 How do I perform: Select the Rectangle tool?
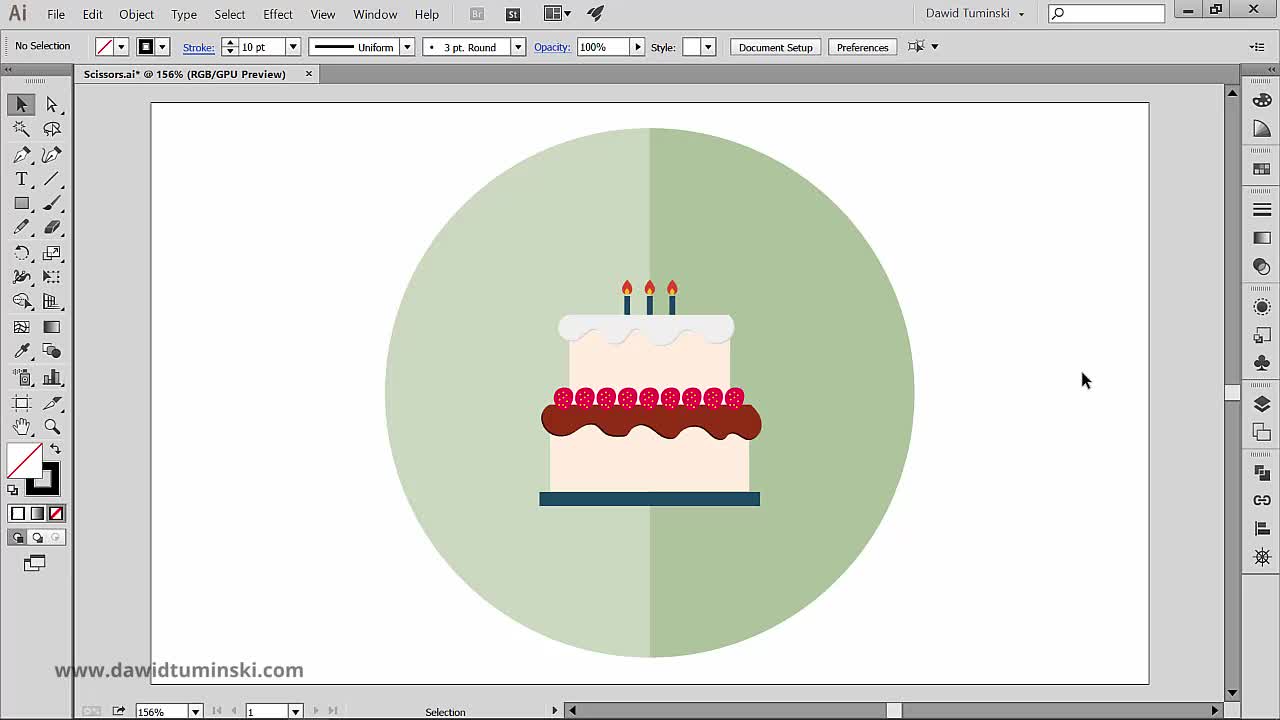pos(21,203)
